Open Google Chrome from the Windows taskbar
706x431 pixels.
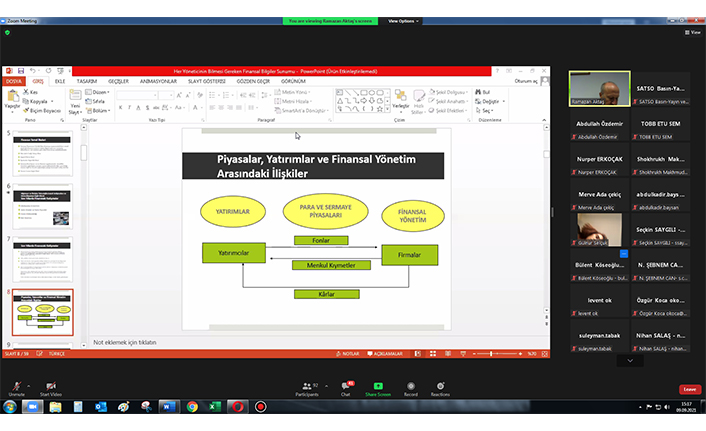tap(192, 407)
